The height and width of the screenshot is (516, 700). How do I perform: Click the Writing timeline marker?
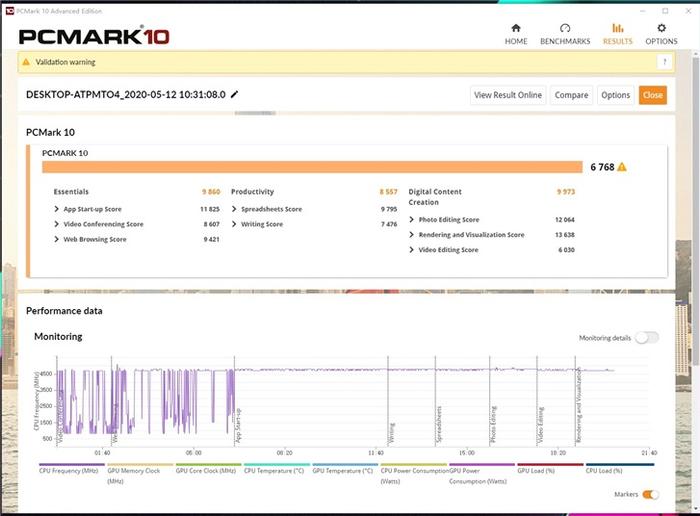[x=392, y=433]
